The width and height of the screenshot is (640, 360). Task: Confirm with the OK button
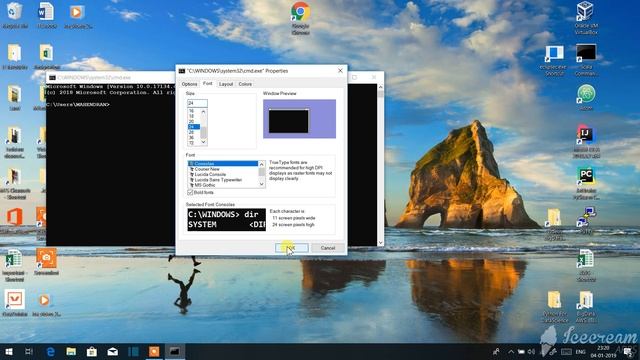(291, 248)
